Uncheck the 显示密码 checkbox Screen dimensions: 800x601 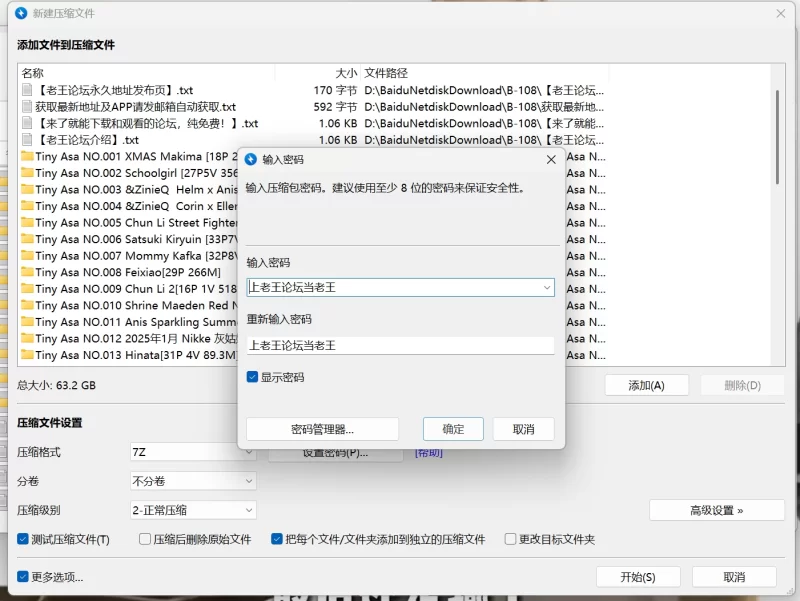[x=253, y=377]
